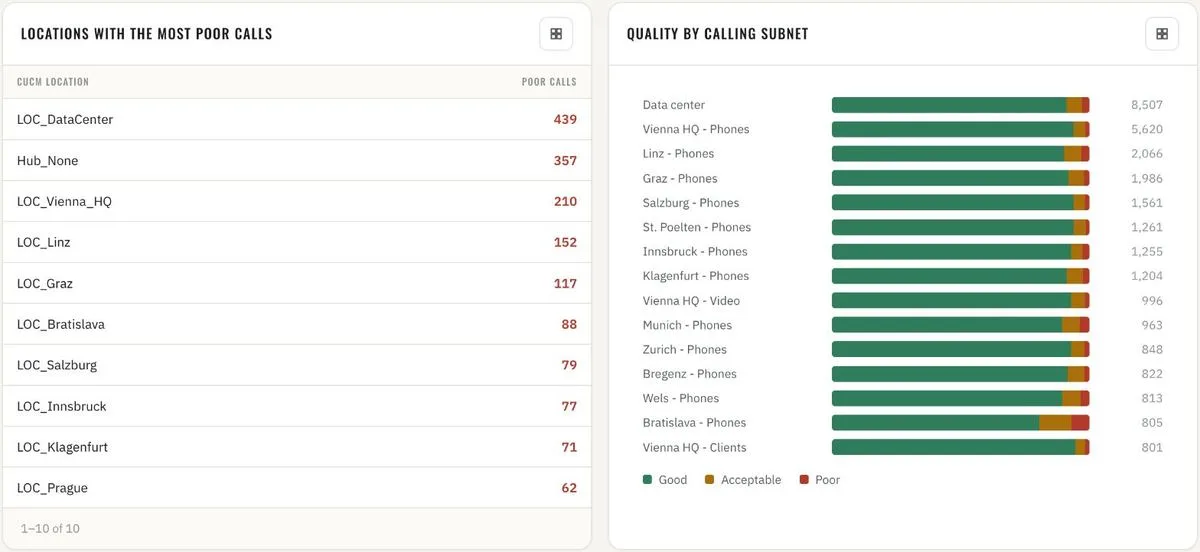Click the Vienna HQ - Video label
This screenshot has height=552, width=1200.
(x=691, y=301)
